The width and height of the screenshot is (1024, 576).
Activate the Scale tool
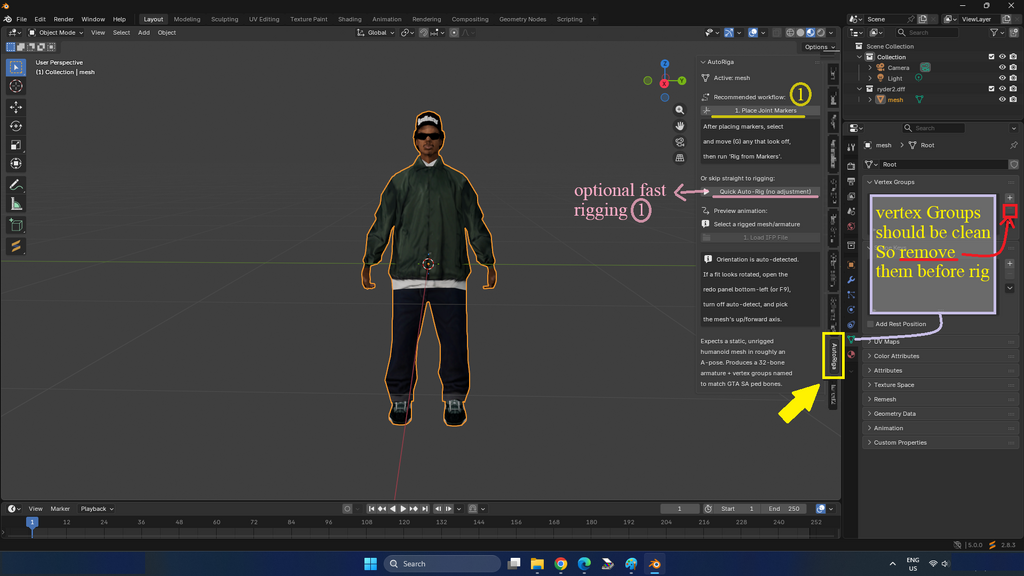(x=16, y=145)
